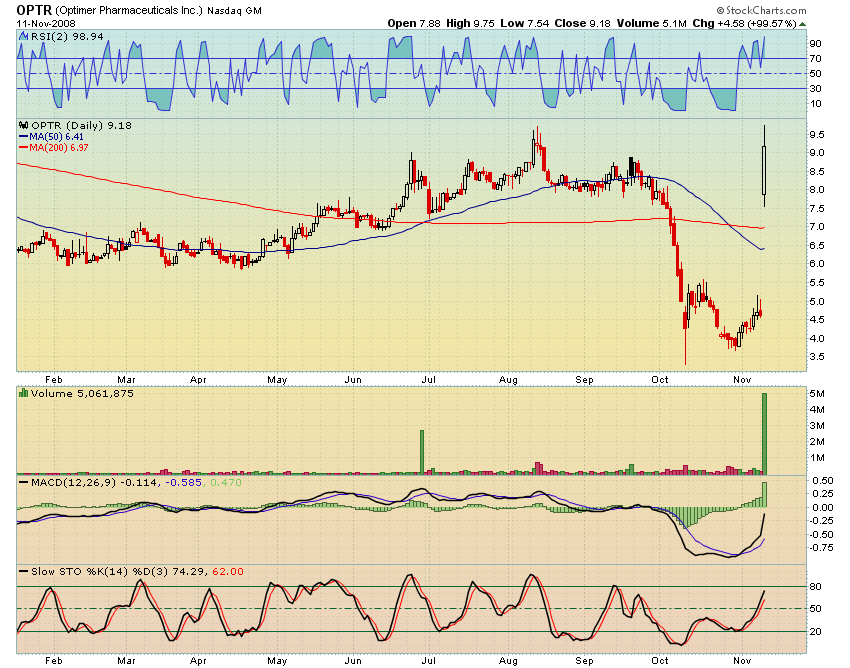This screenshot has width=850, height=668.
Task: Click the 3.5 price axis label
Action: pyautogui.click(x=817, y=357)
